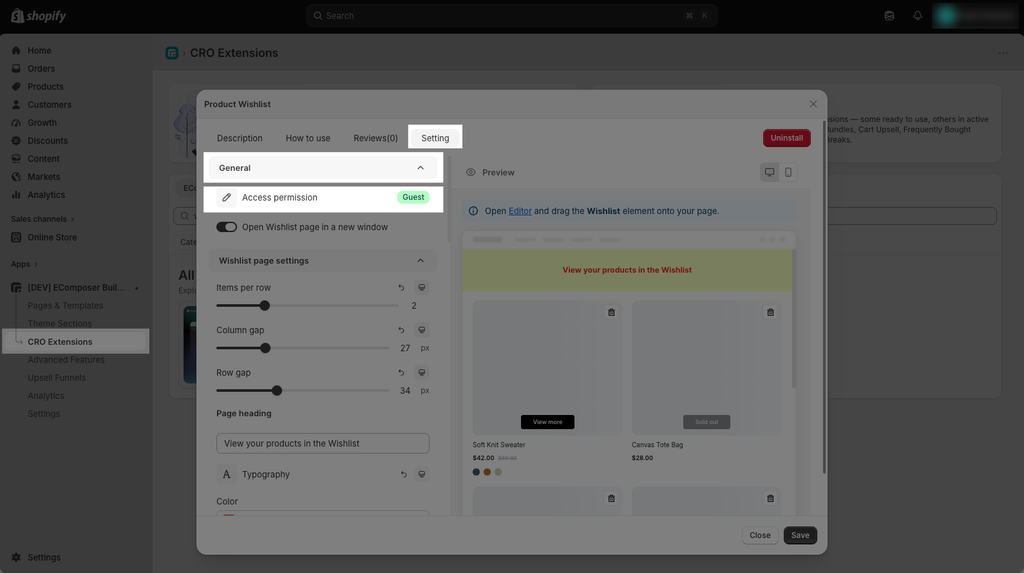This screenshot has width=1024, height=573.
Task: Switch preview to mobile view
Action: click(x=788, y=172)
